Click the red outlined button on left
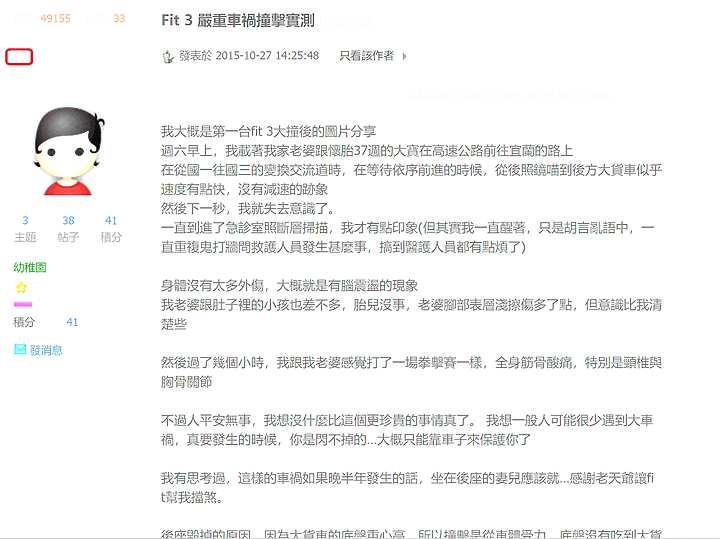The width and height of the screenshot is (720, 539). click(19, 57)
